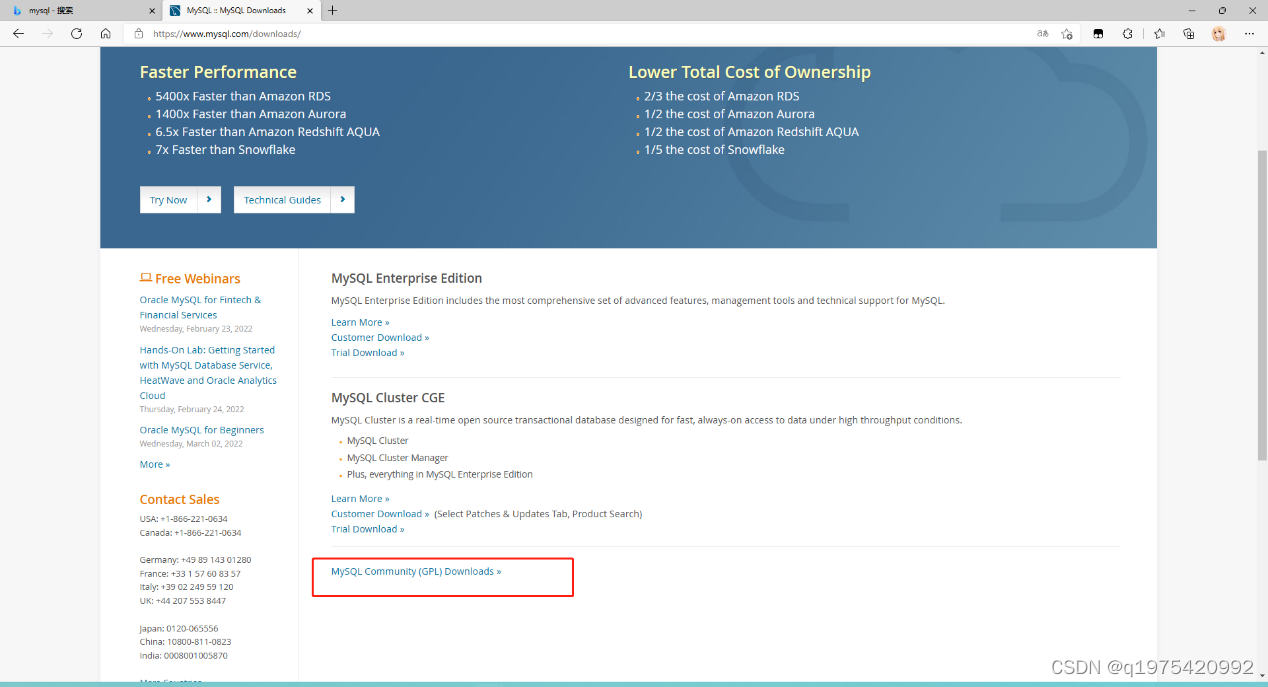Image resolution: width=1268 pixels, height=687 pixels.
Task: Click the MySQL Enterprise Edition heading
Action: point(407,278)
